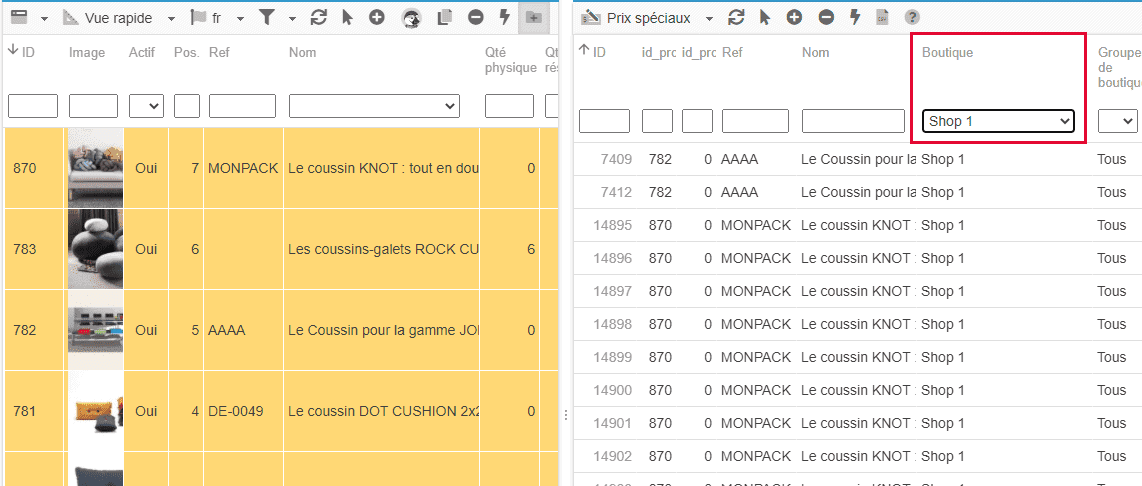The image size is (1142, 486).
Task: Click the add product plus icon in left toolbar
Action: coord(376,18)
